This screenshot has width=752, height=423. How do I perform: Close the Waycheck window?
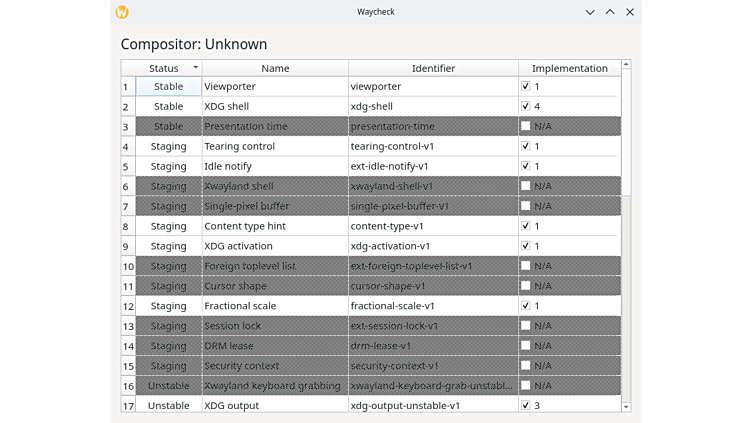629,12
